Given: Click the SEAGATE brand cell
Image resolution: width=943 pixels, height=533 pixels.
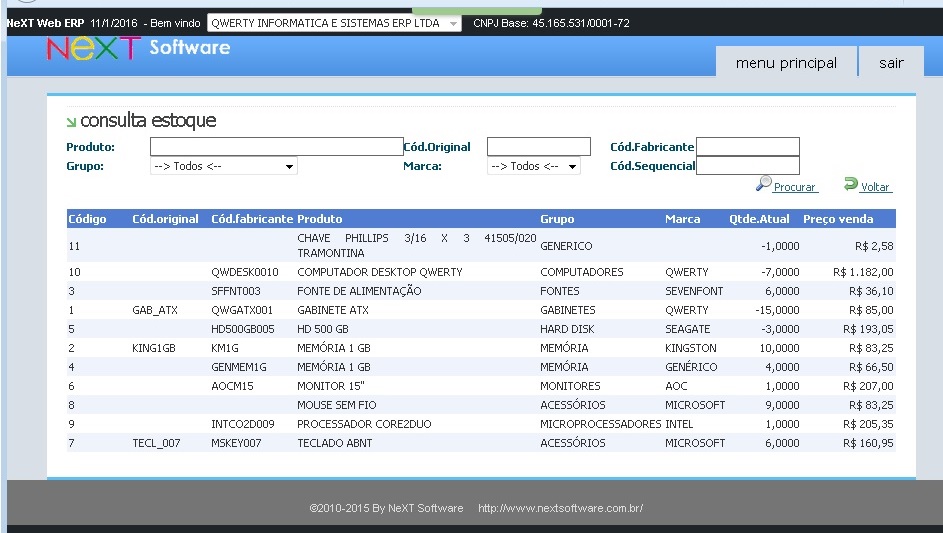Looking at the screenshot, I should [x=687, y=329].
